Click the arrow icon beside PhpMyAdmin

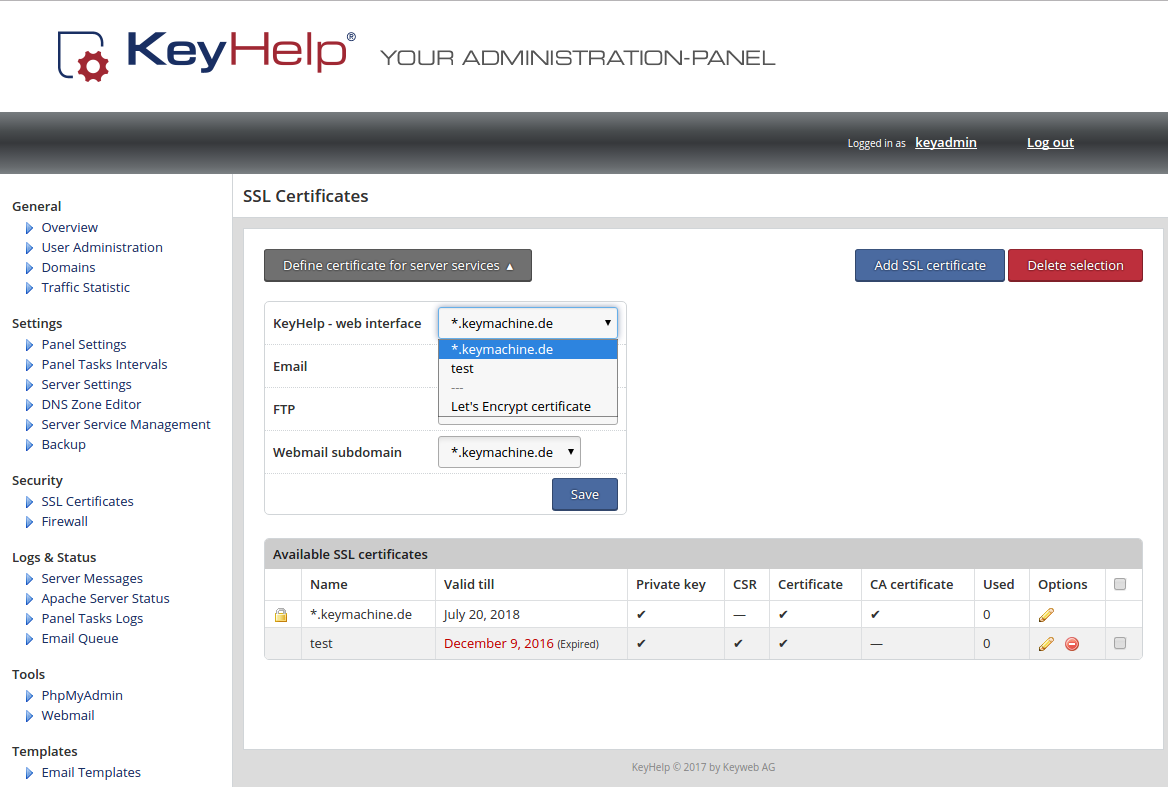tap(30, 696)
